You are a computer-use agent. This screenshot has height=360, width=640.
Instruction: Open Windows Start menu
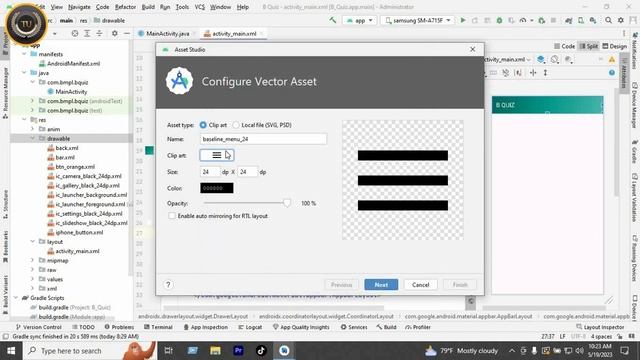coord(11,351)
